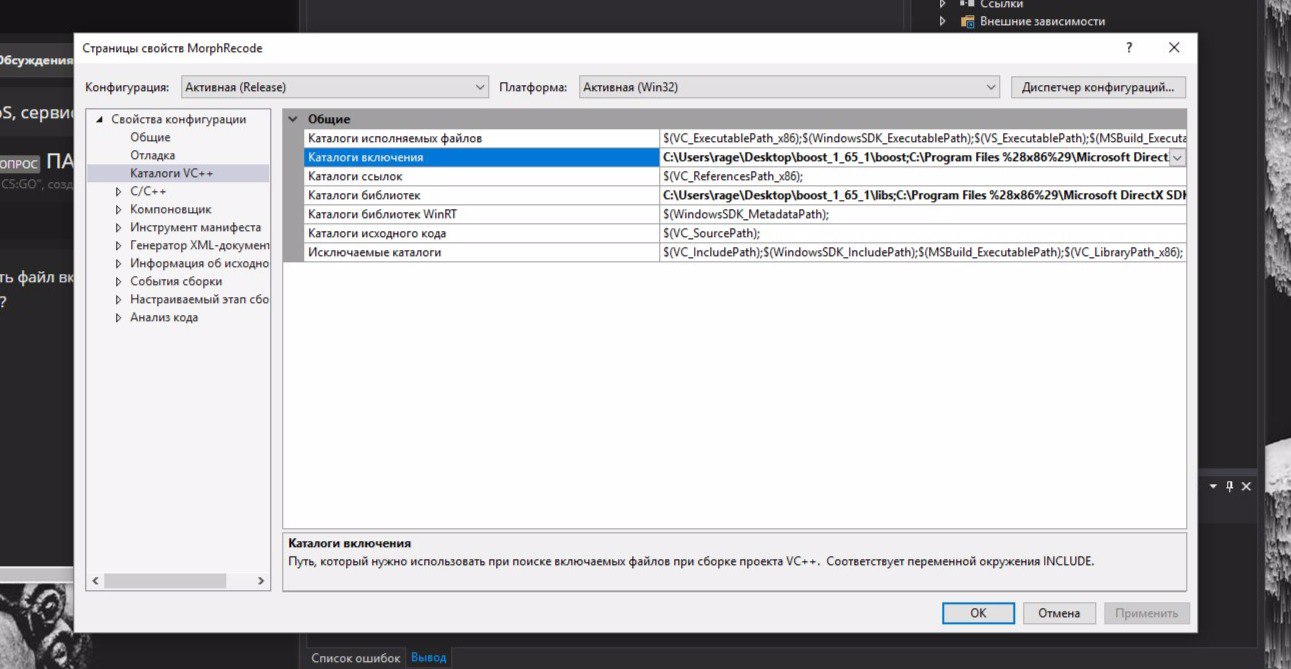
Task: Switch to the Вывод tab
Action: pyautogui.click(x=429, y=658)
